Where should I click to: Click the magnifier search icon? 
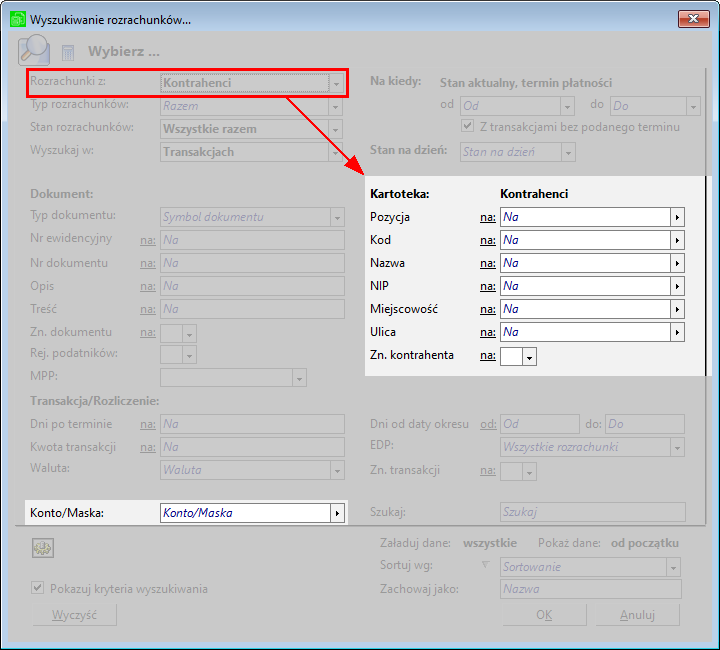(x=34, y=50)
